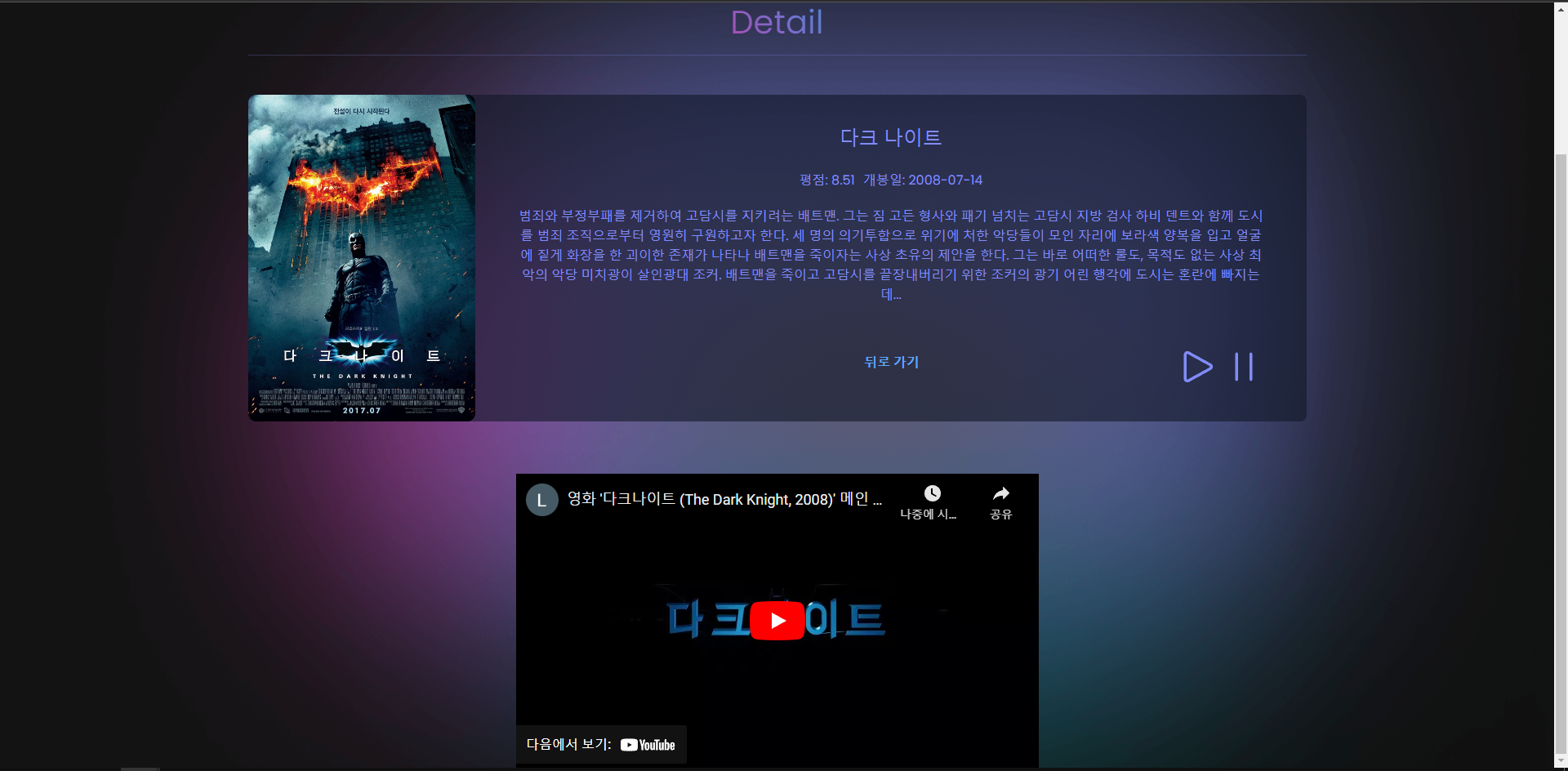
Task: Click the red YouTube play button
Action: pos(777,620)
